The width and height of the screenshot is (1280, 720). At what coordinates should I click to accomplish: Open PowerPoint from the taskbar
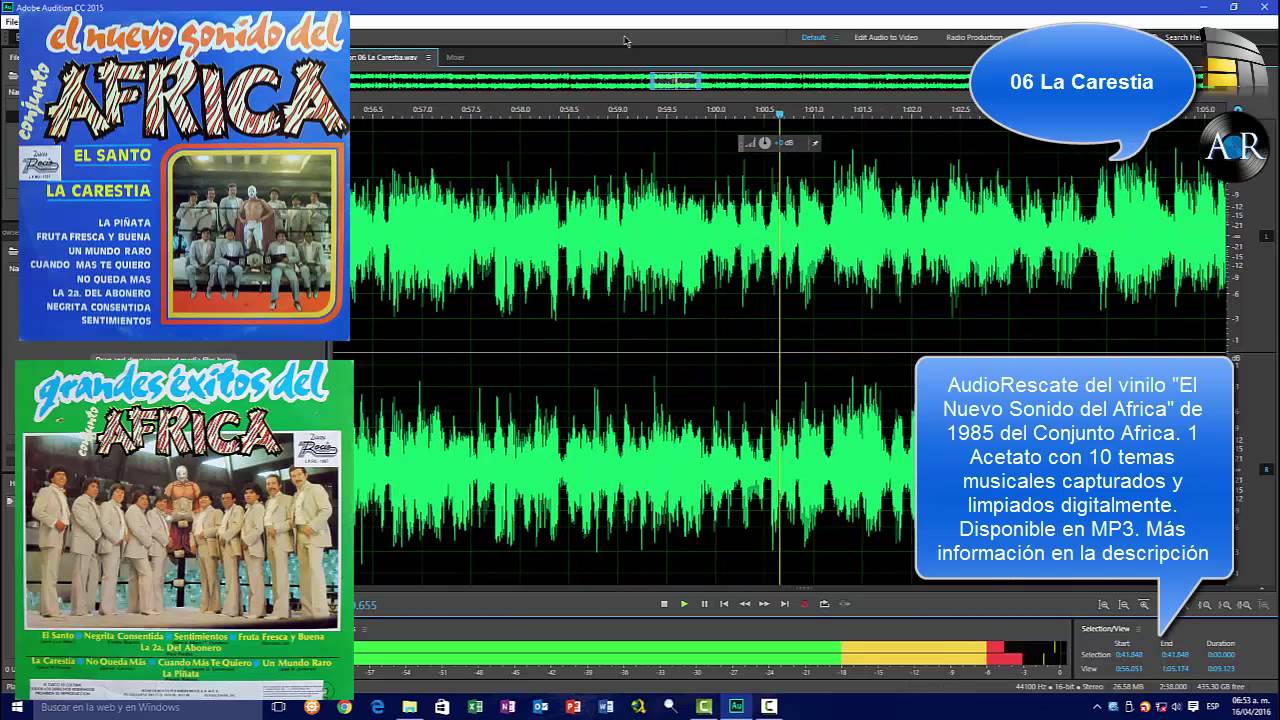click(574, 707)
